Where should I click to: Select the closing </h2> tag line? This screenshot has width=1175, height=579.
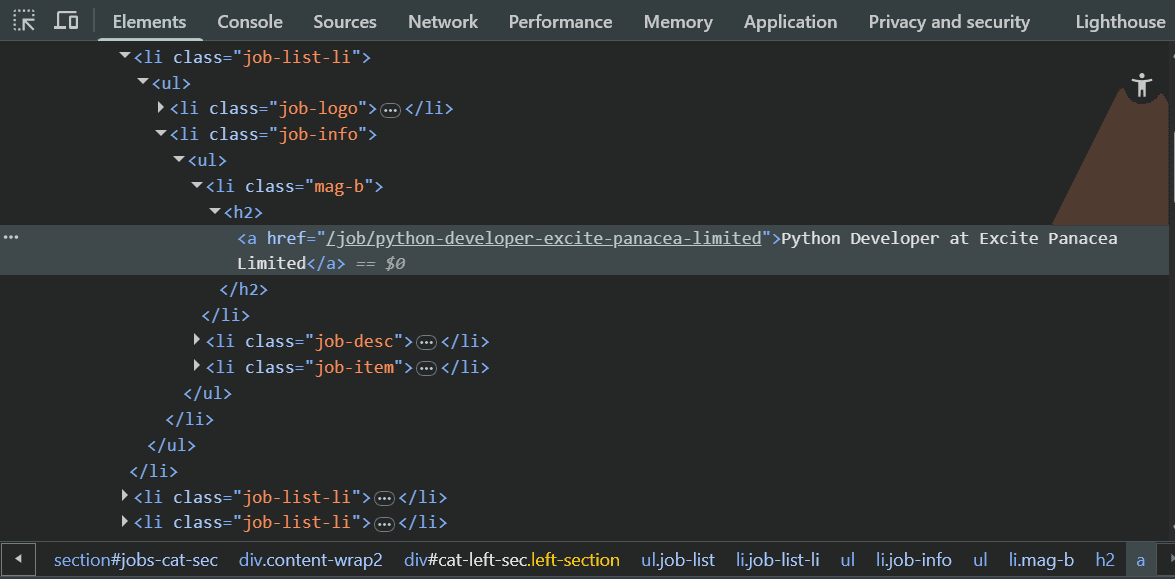point(244,288)
